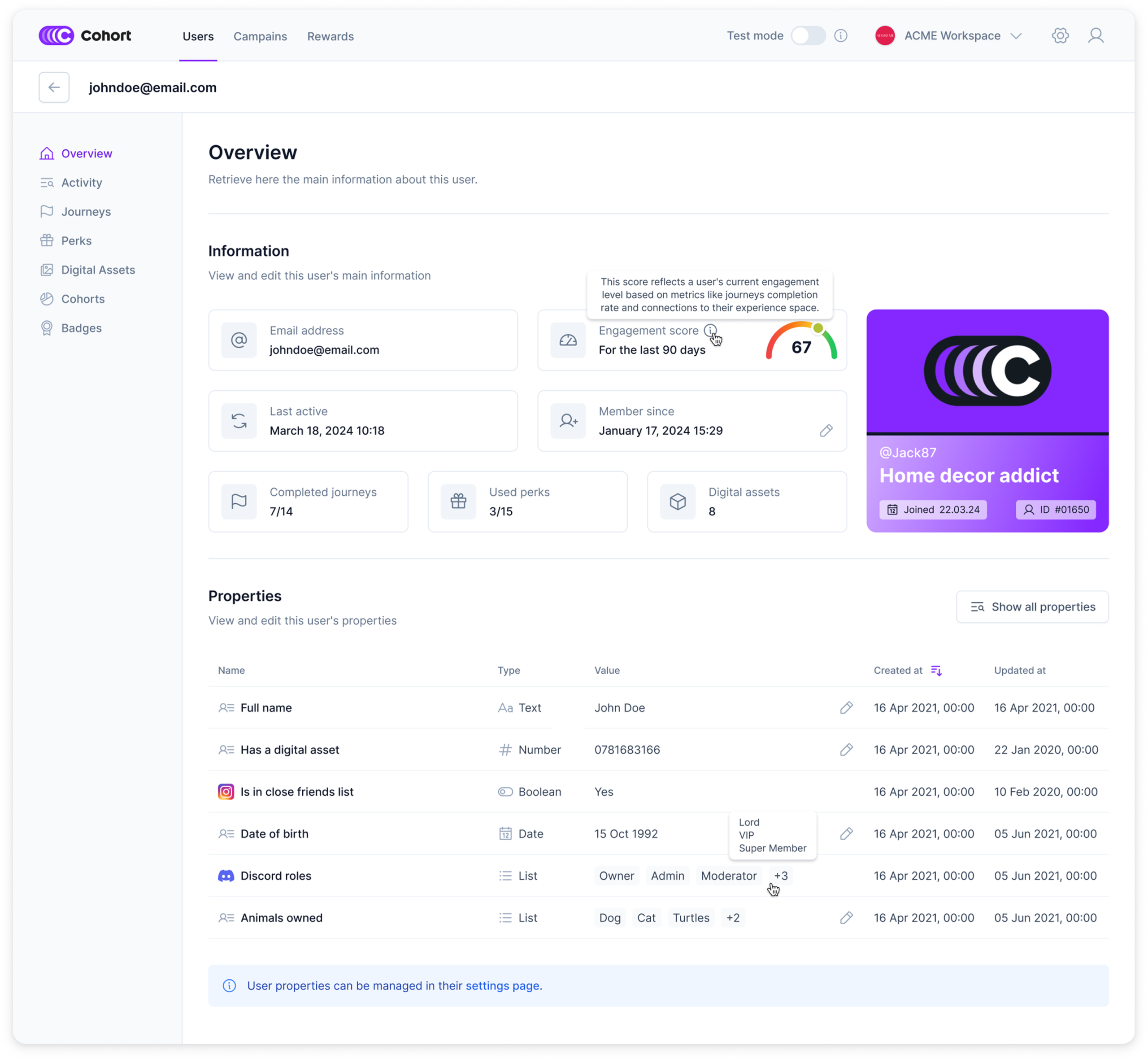Click the back arrow button
This screenshot has width=1148, height=1060.
(x=54, y=87)
